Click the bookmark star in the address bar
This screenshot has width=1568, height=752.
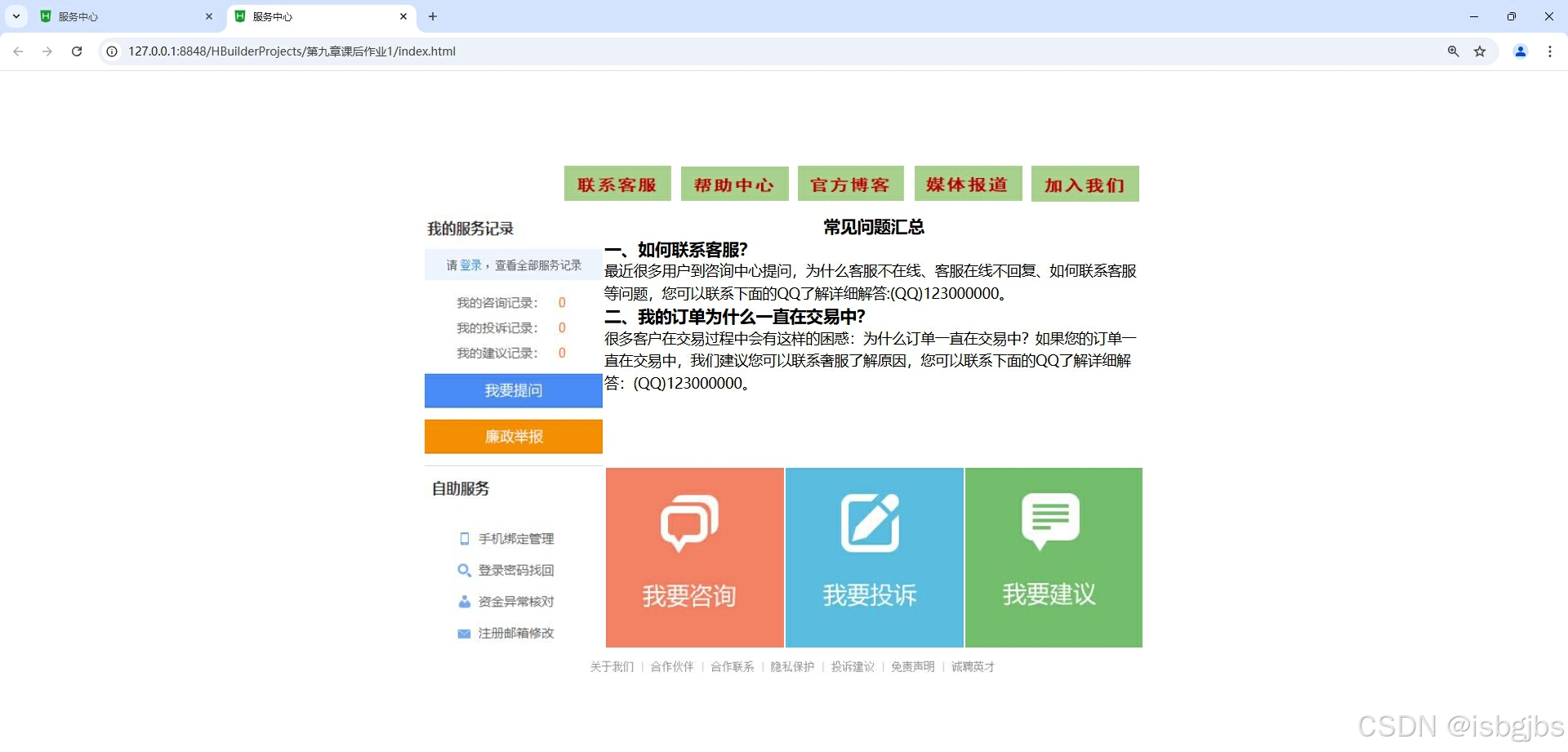click(x=1480, y=51)
